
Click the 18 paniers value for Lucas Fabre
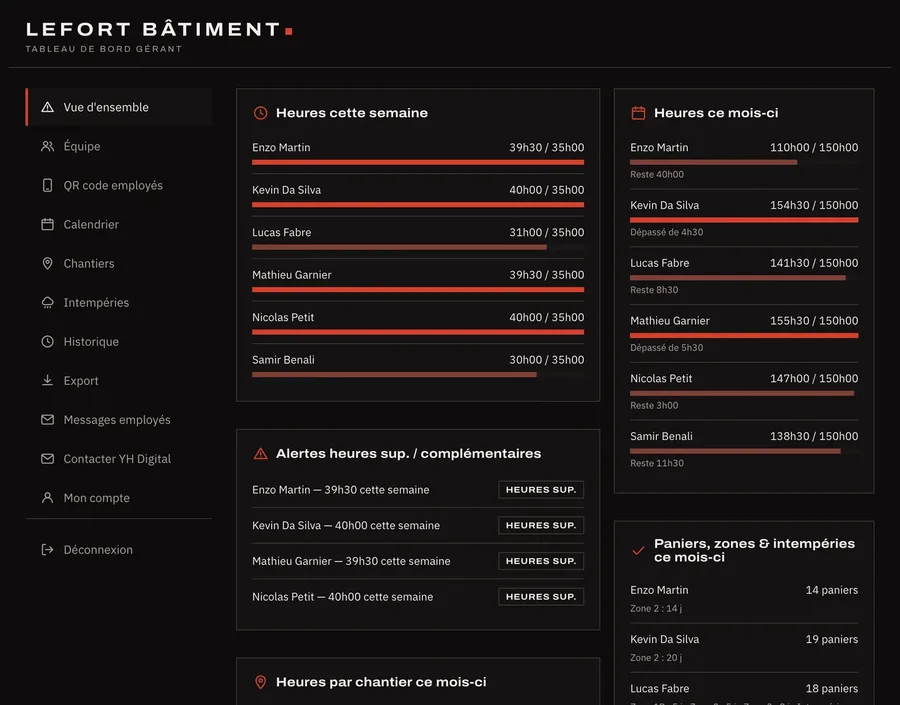pyautogui.click(x=832, y=689)
